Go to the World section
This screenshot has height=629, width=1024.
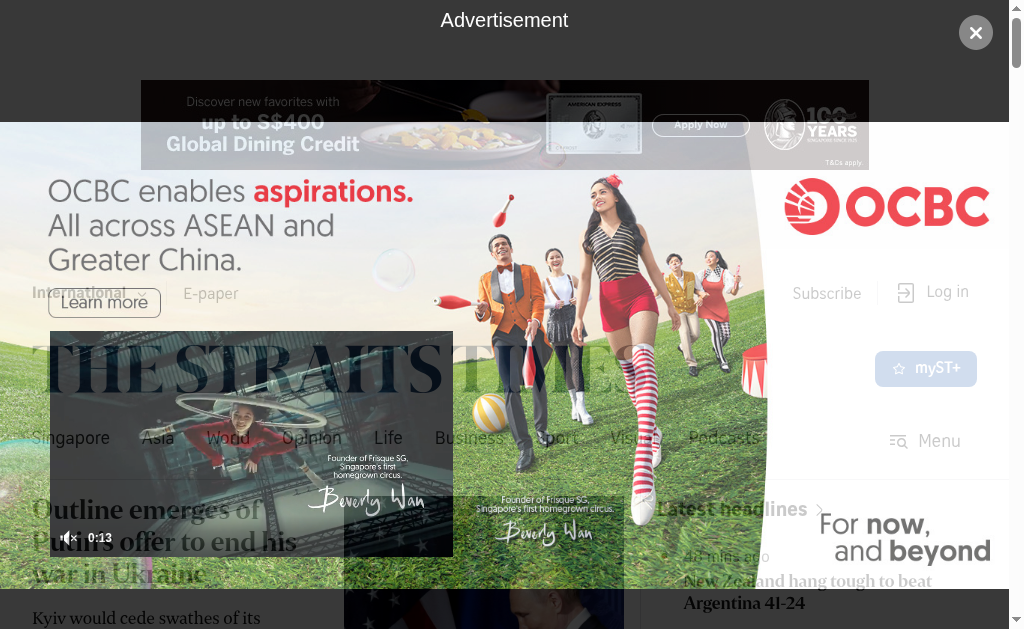point(228,438)
